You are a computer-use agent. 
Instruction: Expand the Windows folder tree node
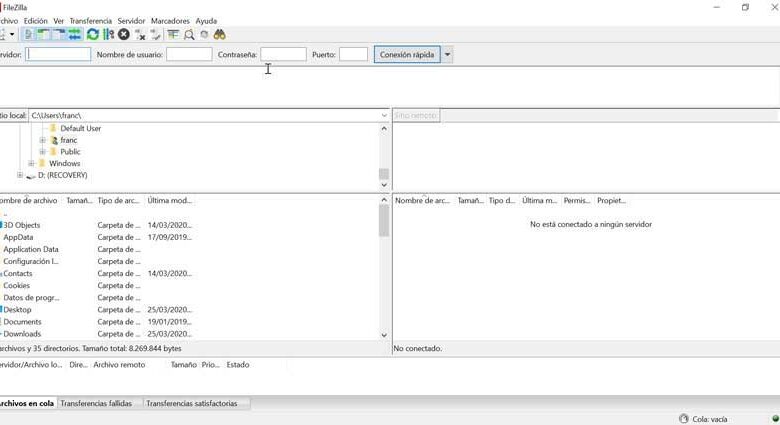[31, 163]
